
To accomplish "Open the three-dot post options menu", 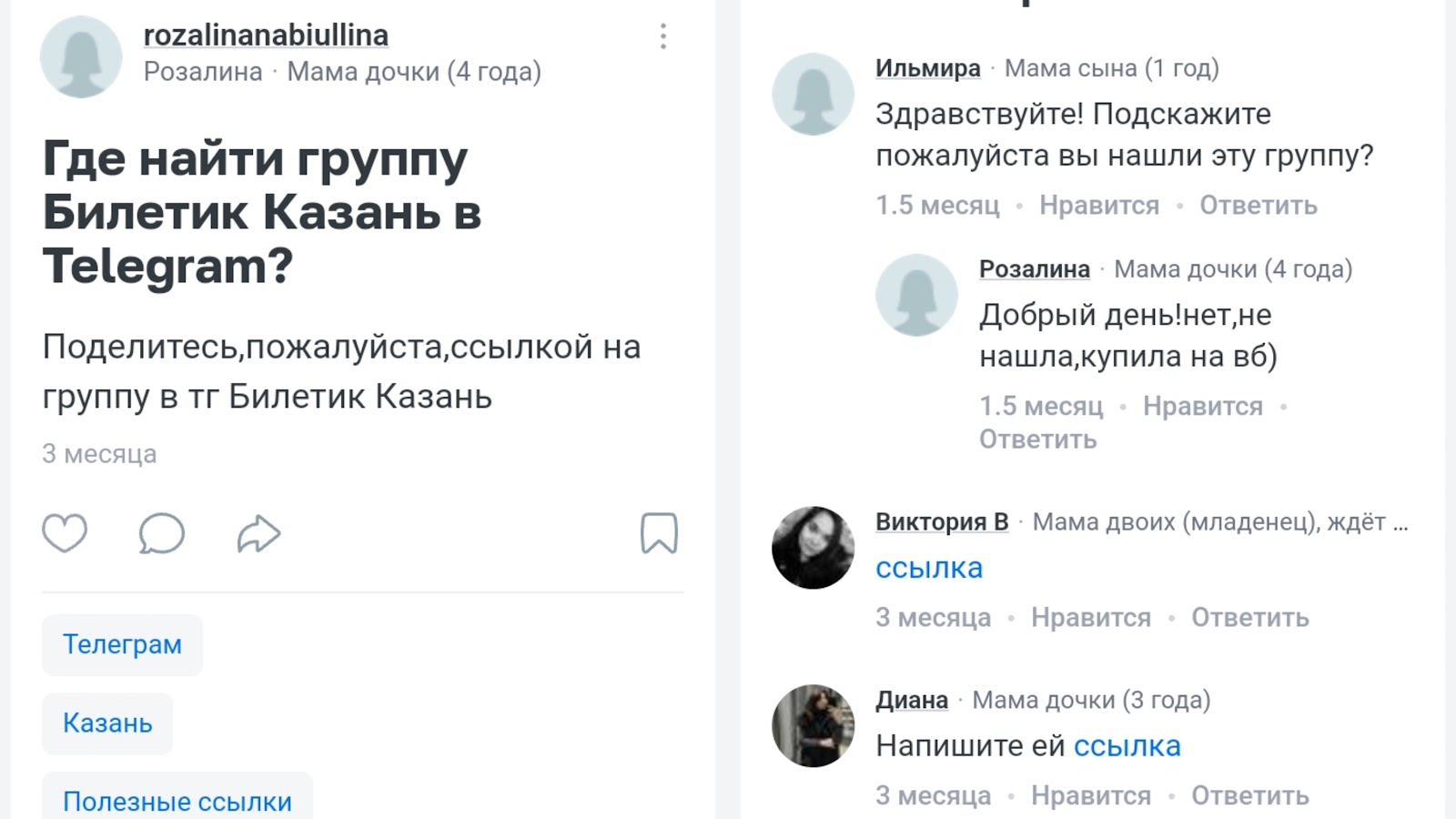I will click(x=663, y=36).
